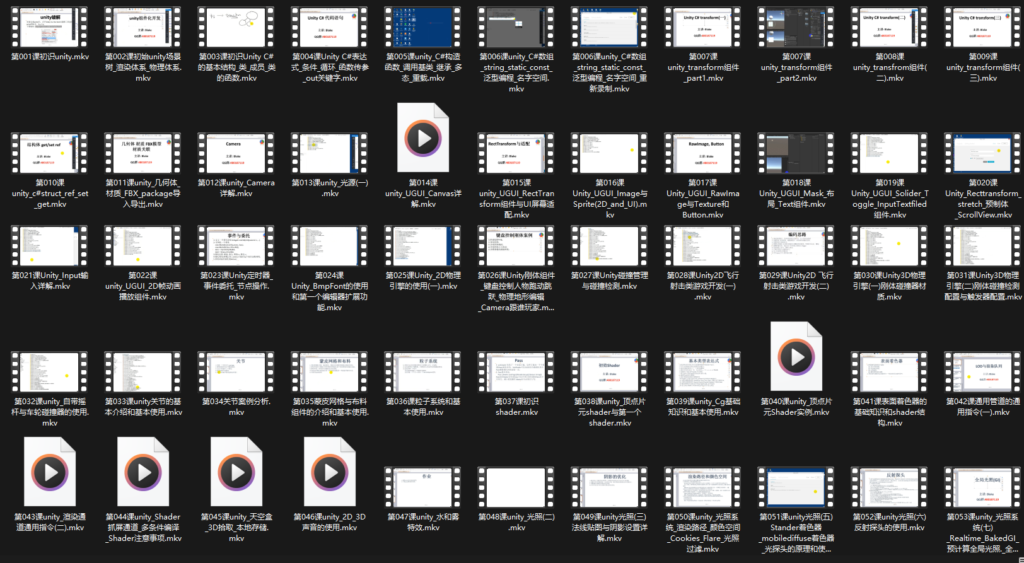This screenshot has height=563, width=1024.
Task: Click file name 第029课Unity2D 飞行射击类游戏开发(二).mkv
Action: tap(796, 286)
